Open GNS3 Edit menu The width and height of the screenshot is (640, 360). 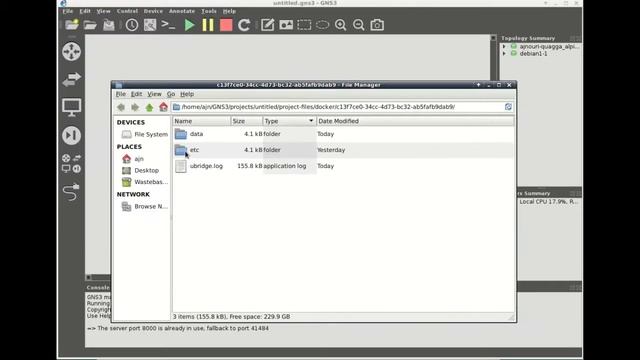coord(85,11)
